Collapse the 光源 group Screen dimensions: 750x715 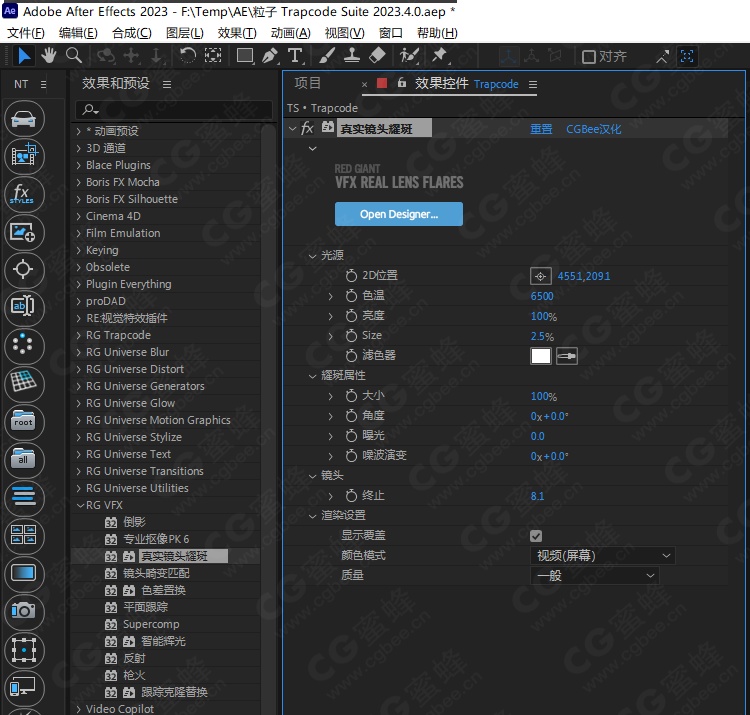(312, 256)
